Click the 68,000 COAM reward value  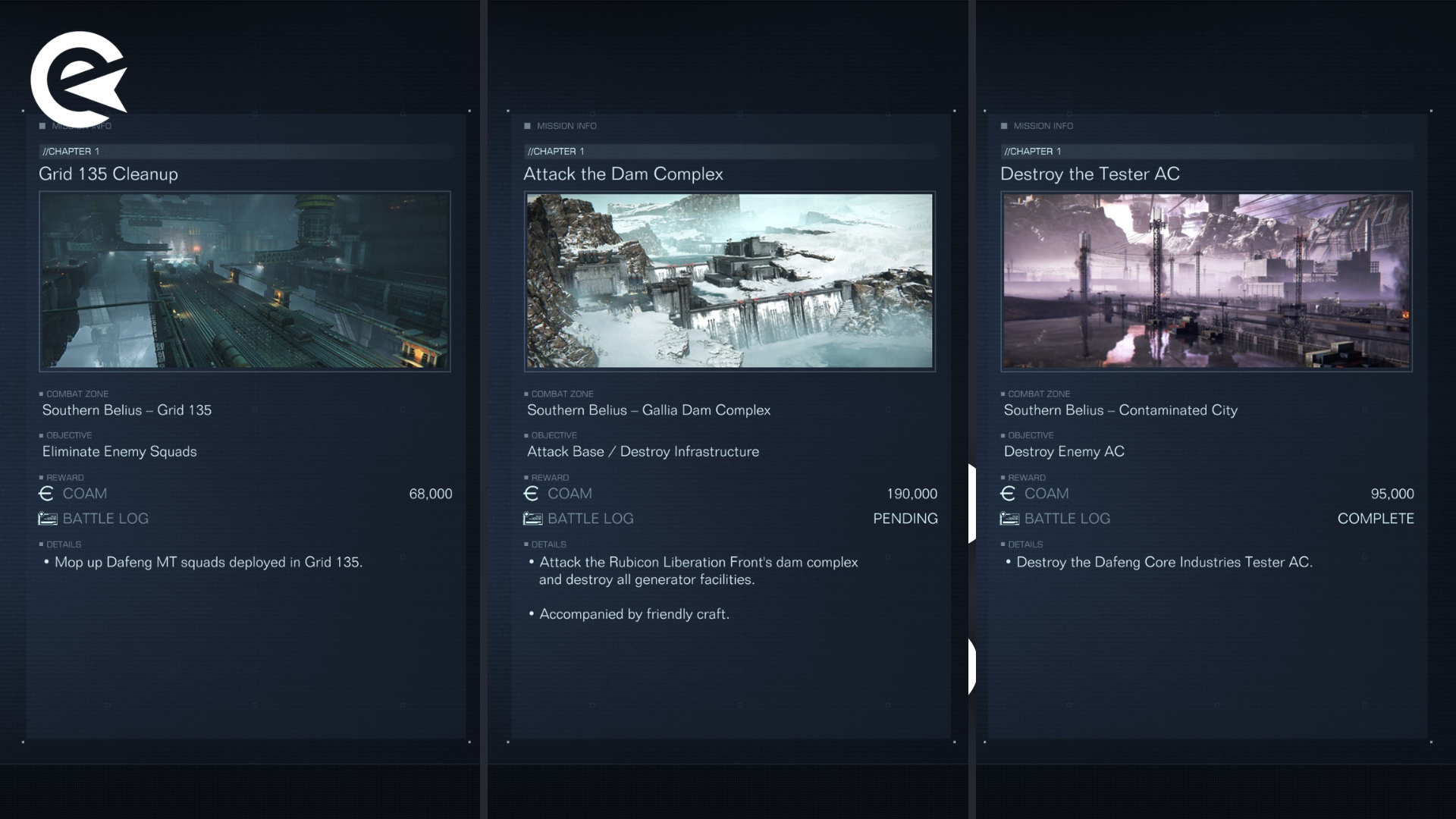[431, 494]
